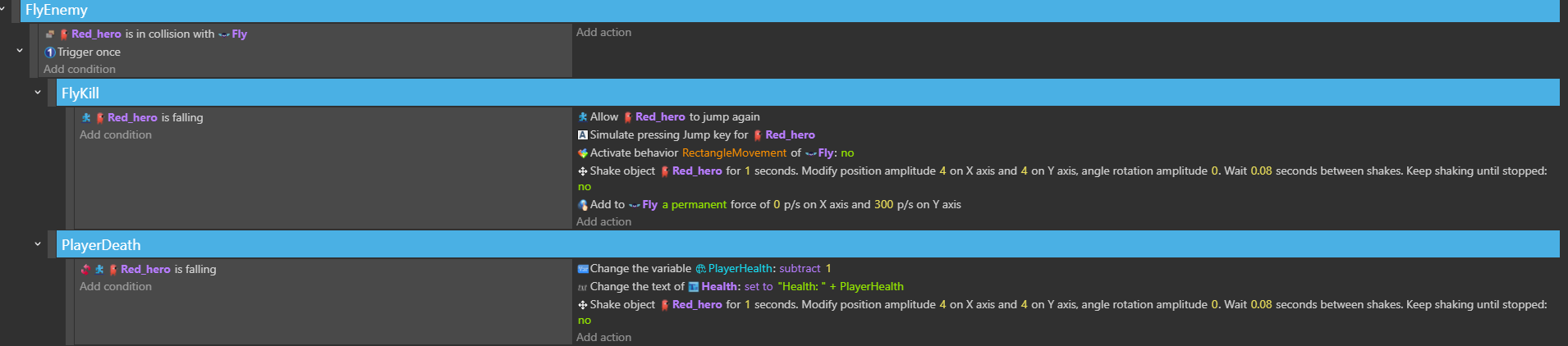Viewport: 1568px width, 346px height.
Task: Click the permanent force action icon
Action: [583, 205]
